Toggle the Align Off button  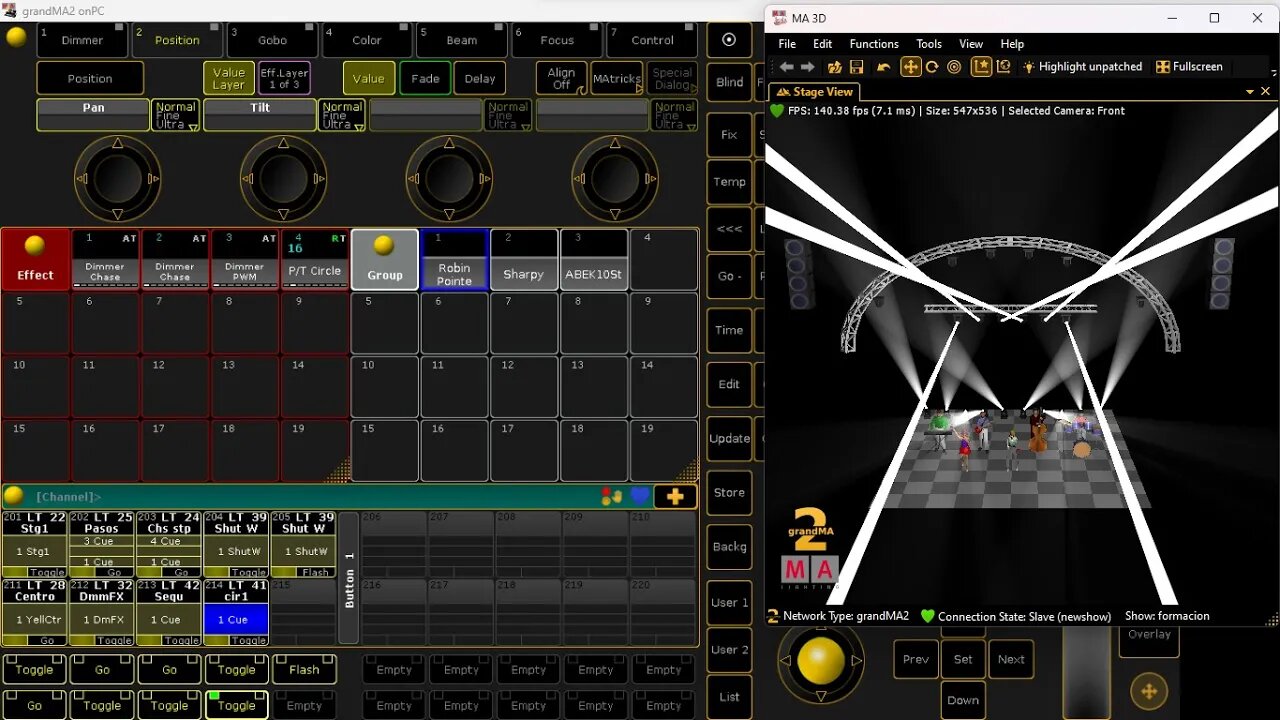pyautogui.click(x=561, y=78)
